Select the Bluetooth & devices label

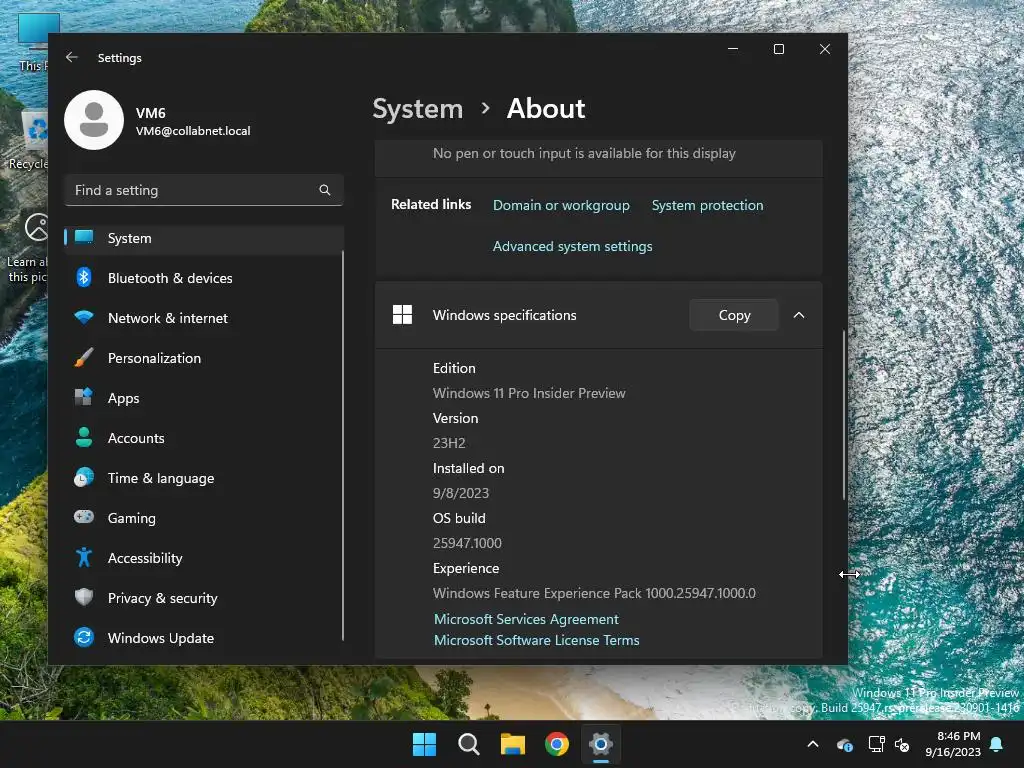click(170, 278)
